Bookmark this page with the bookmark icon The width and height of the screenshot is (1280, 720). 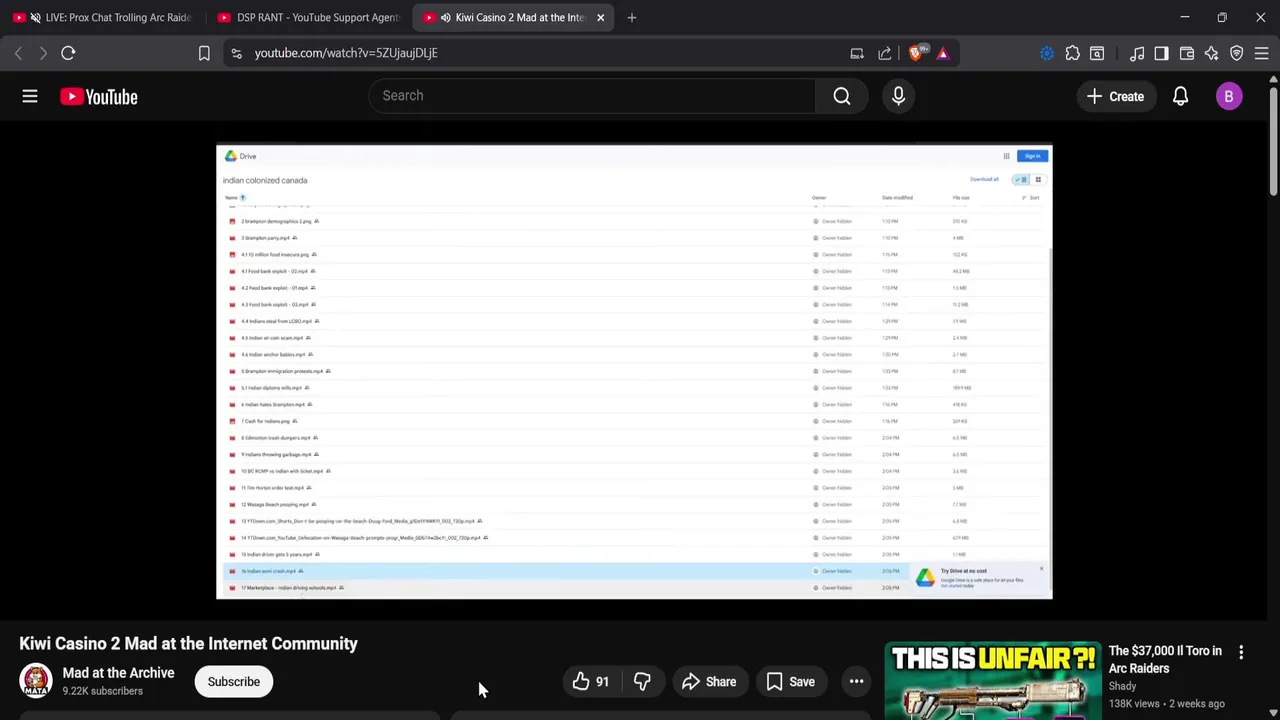204,53
